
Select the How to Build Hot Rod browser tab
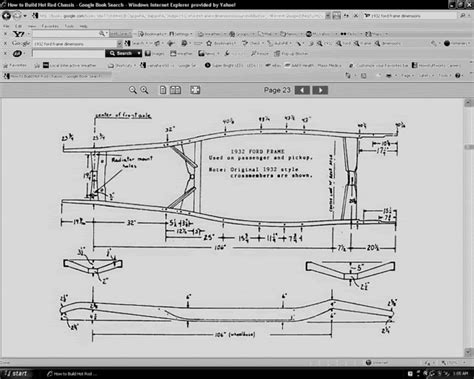[57, 76]
